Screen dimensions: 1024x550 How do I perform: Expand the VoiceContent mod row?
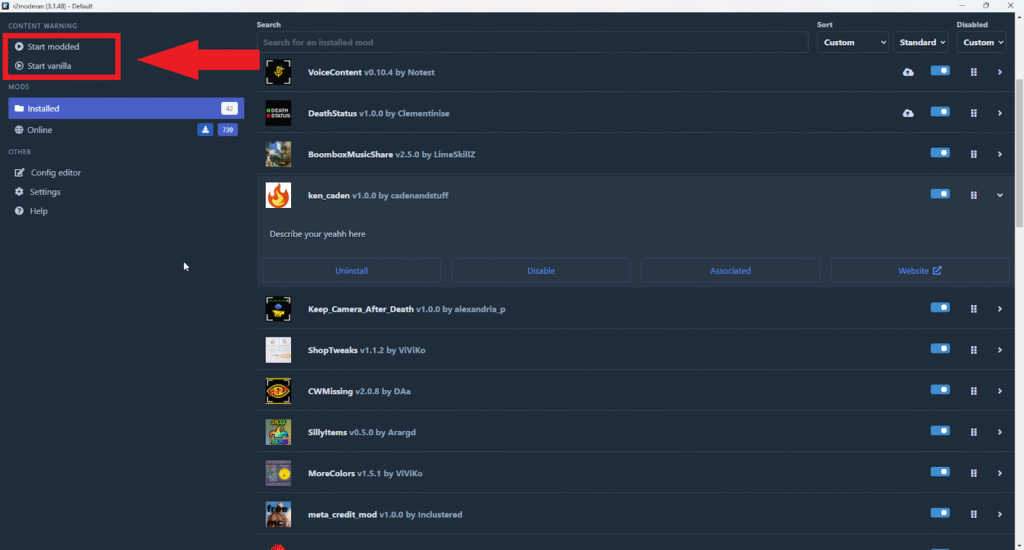pyautogui.click(x=1000, y=72)
